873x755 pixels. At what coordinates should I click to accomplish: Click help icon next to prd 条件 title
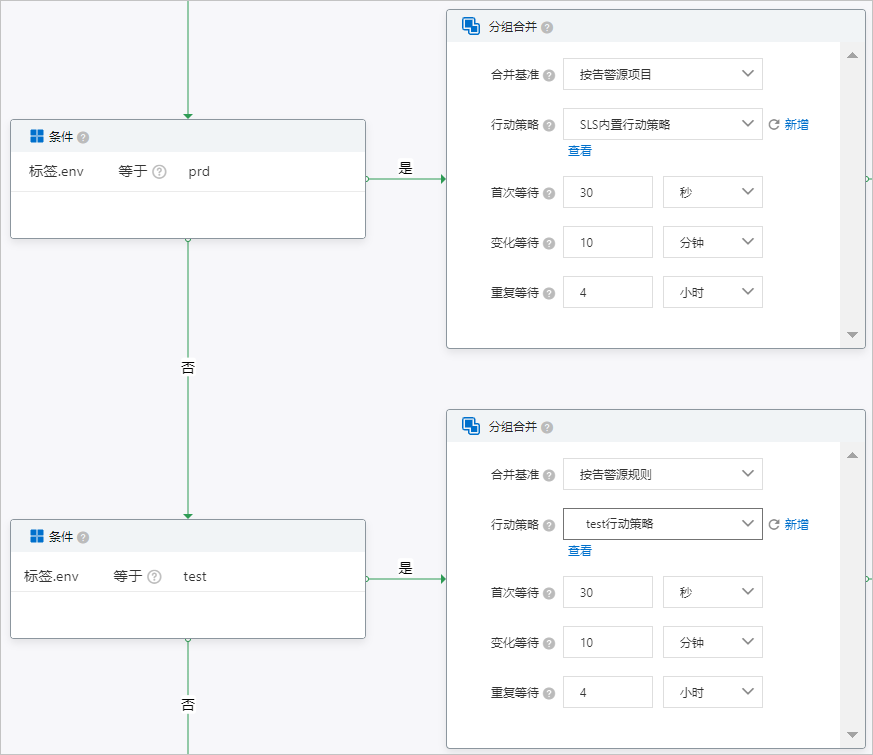83,137
